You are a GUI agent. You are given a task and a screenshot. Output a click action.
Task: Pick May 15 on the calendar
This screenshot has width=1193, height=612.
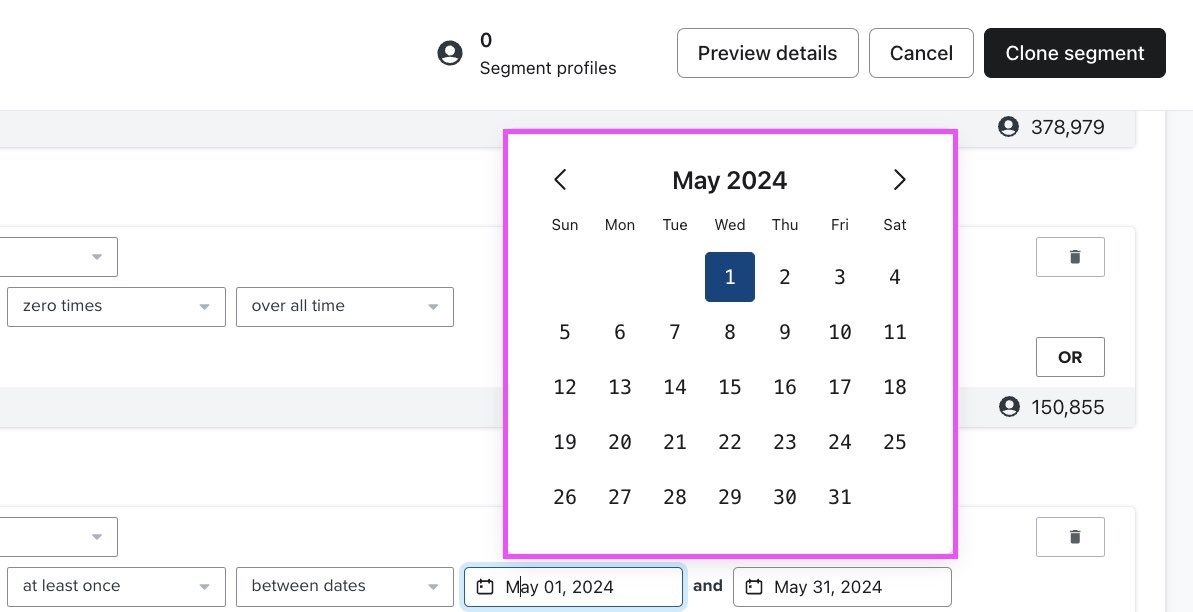(x=730, y=387)
